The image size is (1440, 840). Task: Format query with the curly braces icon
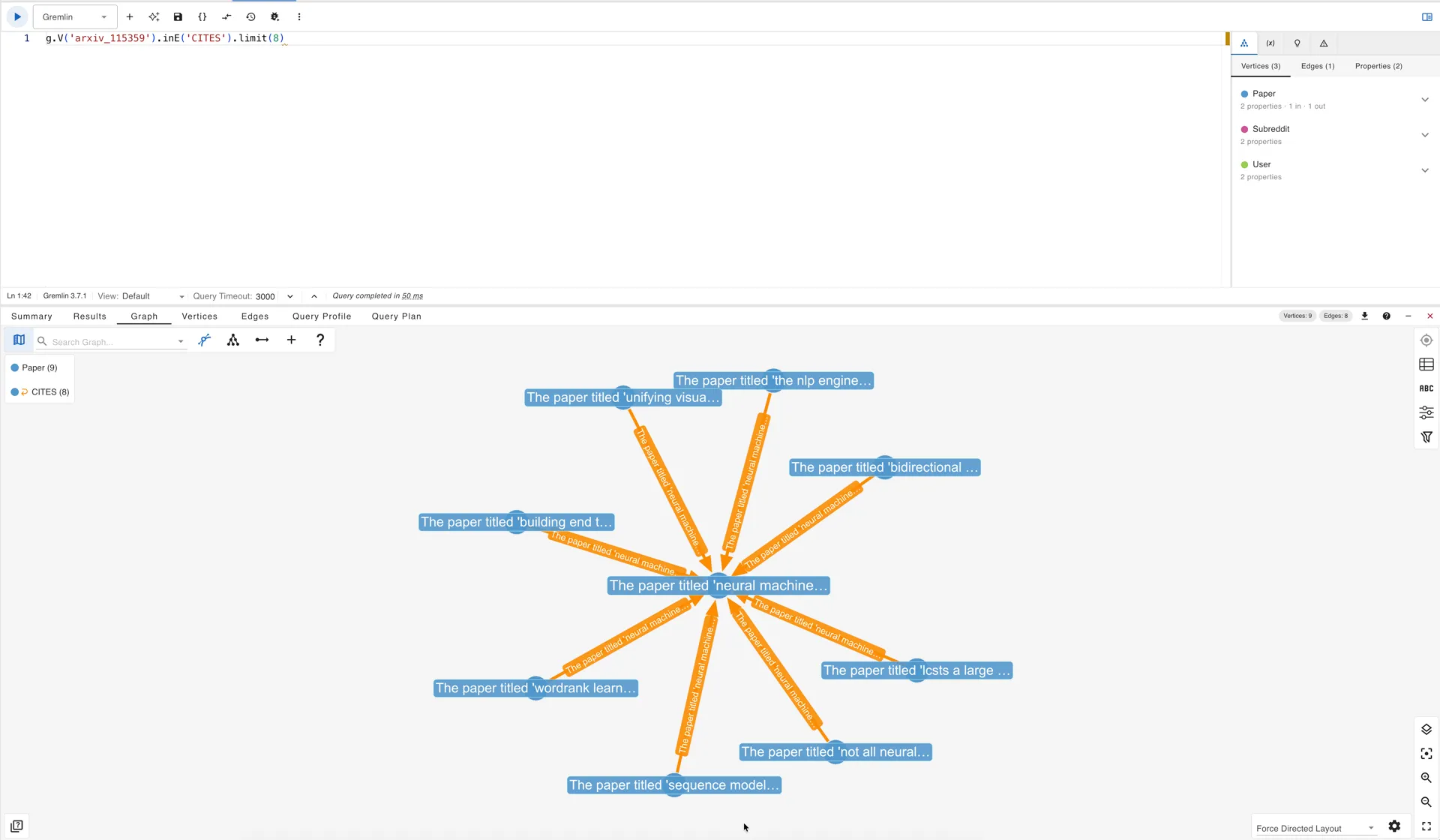202,16
